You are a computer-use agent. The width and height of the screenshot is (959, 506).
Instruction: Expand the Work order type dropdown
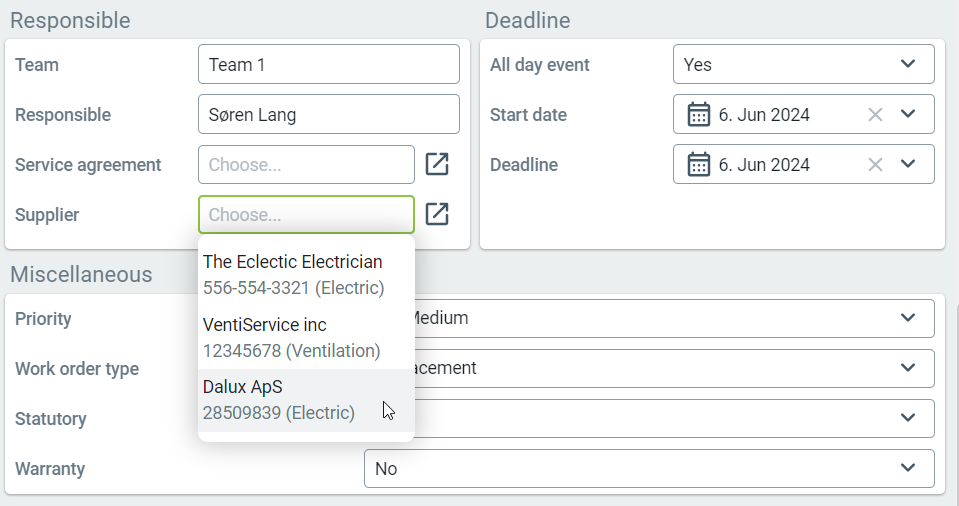click(x=907, y=368)
